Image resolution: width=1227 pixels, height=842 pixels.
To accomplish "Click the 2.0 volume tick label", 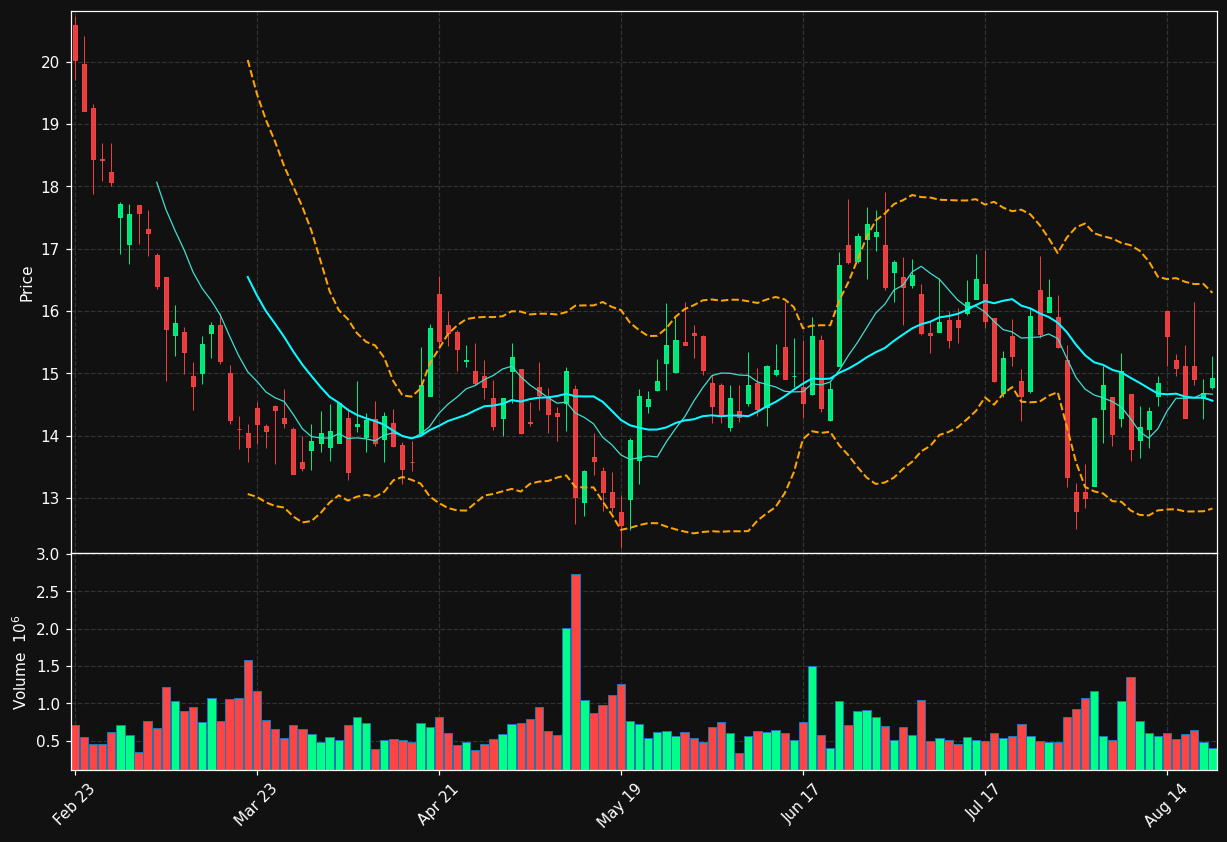I will tap(49, 629).
